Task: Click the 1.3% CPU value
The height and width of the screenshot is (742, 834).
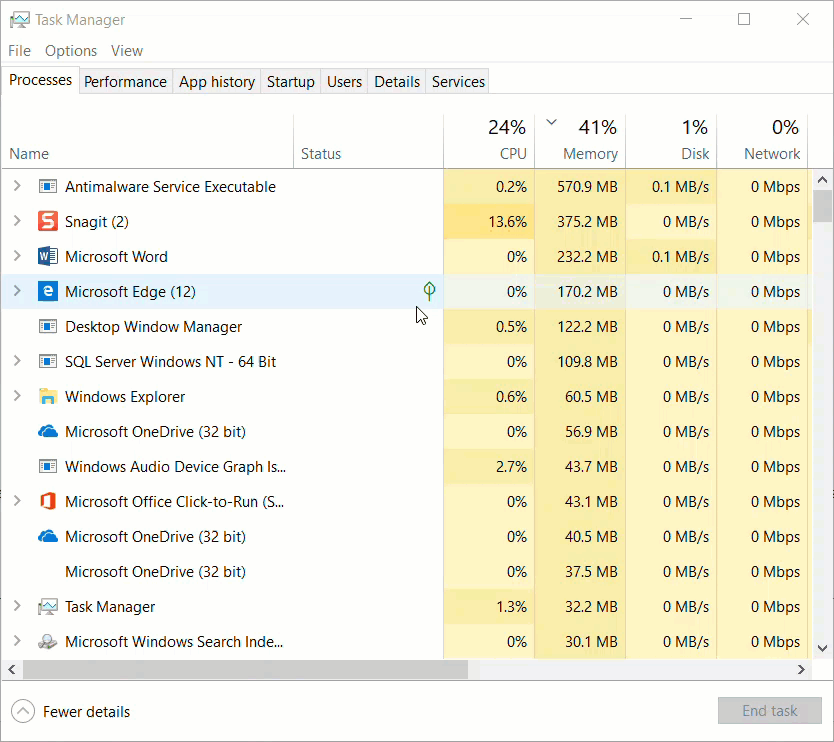Action: 511,606
